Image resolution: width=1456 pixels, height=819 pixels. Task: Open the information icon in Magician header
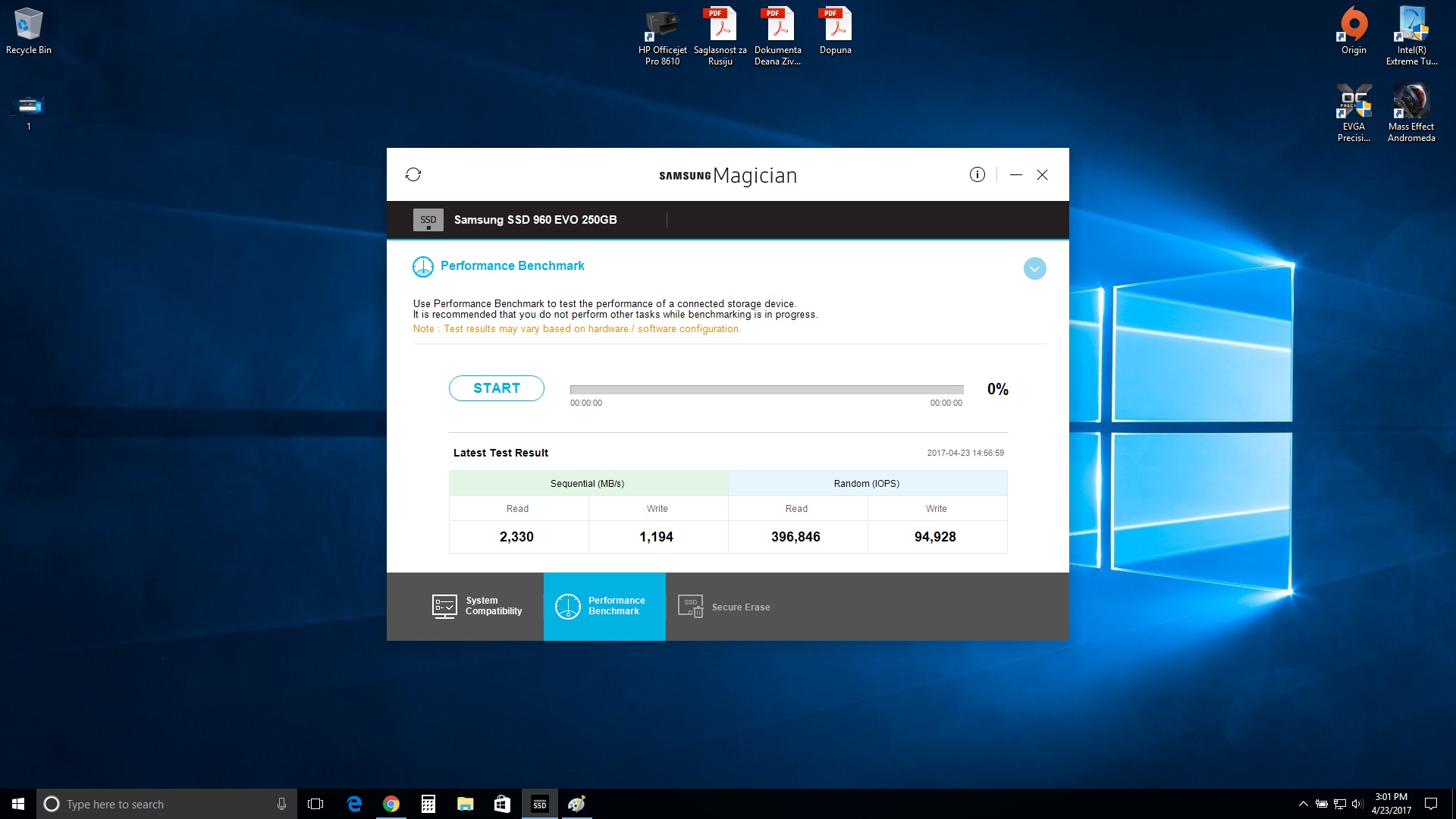point(977,174)
